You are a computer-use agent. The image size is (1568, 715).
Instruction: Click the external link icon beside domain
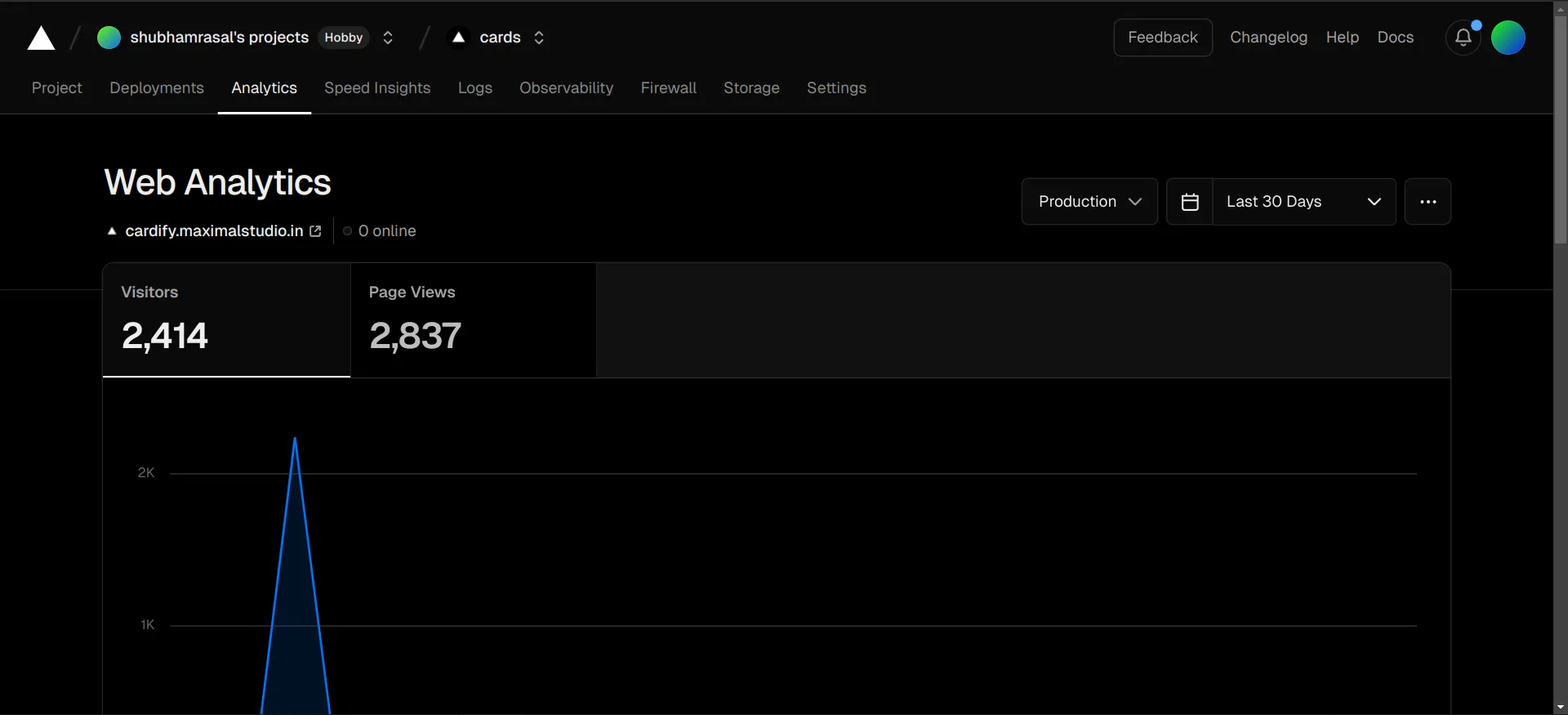tap(316, 231)
